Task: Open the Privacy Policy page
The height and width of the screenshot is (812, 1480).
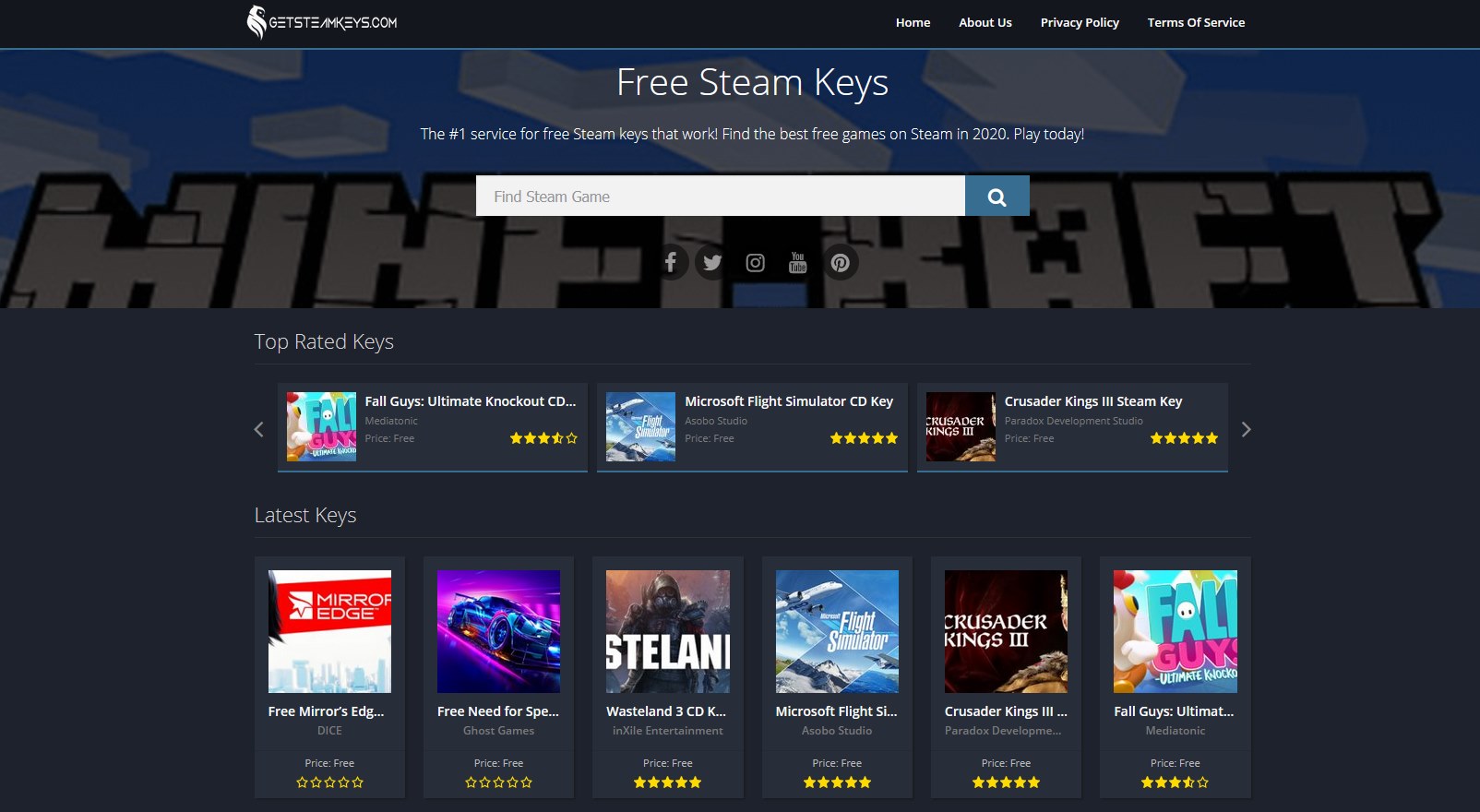Action: pos(1080,22)
